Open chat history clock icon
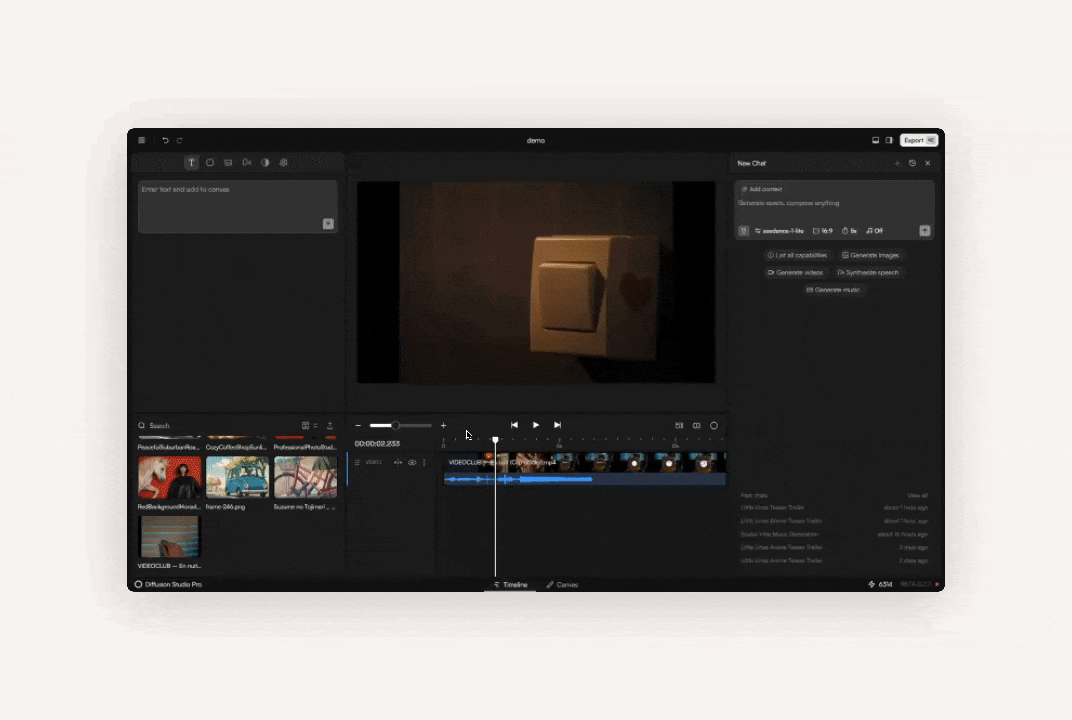 pyautogui.click(x=912, y=163)
